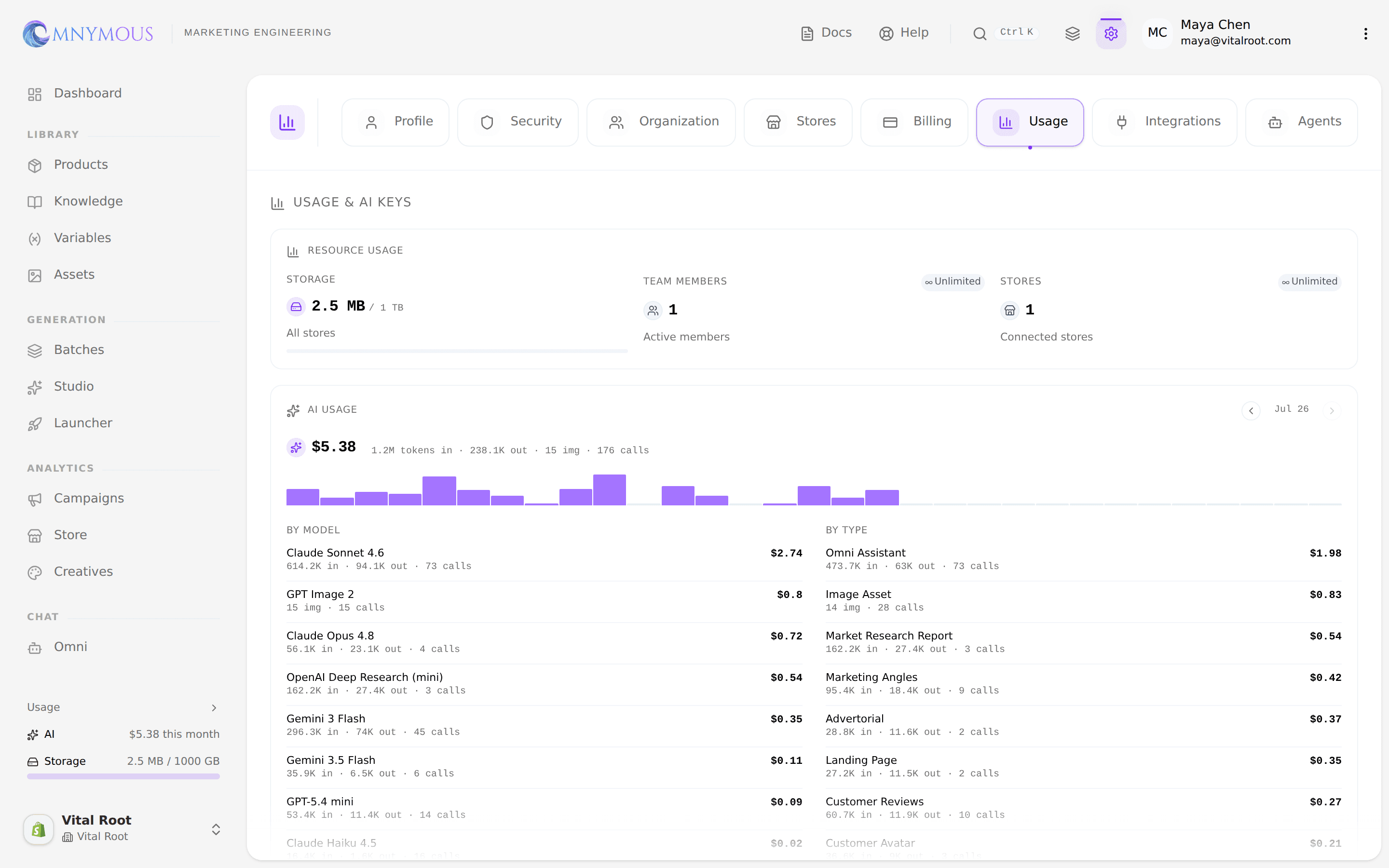Expand the sidebar Usage chevron
1389x868 pixels.
click(214, 708)
